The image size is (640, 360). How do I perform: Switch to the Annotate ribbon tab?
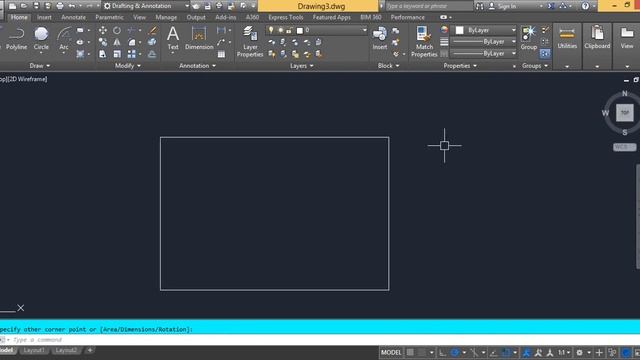(73, 17)
